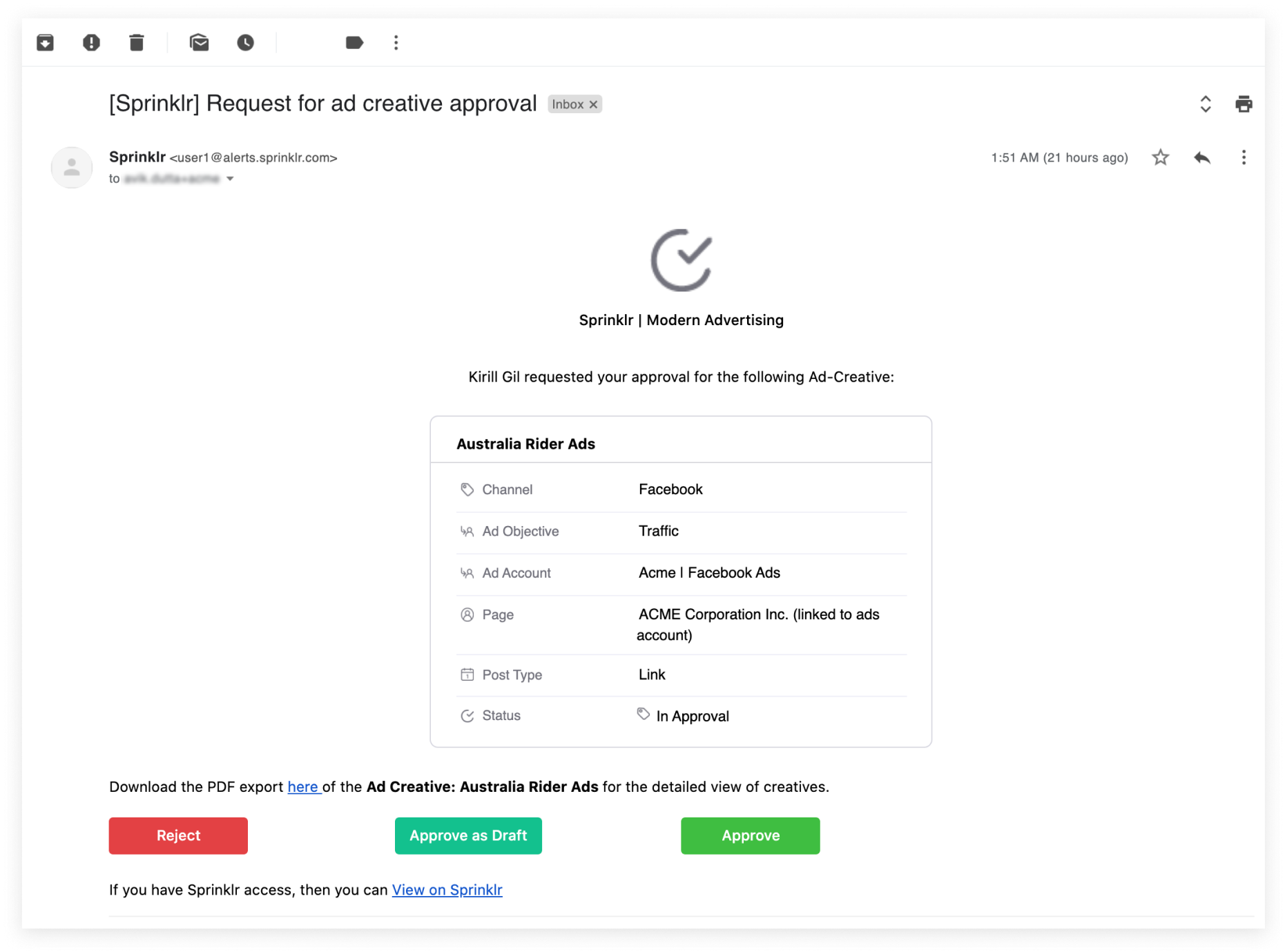Click 'Kirill Gil requested your approval' sentence
1285x952 pixels.
(681, 377)
